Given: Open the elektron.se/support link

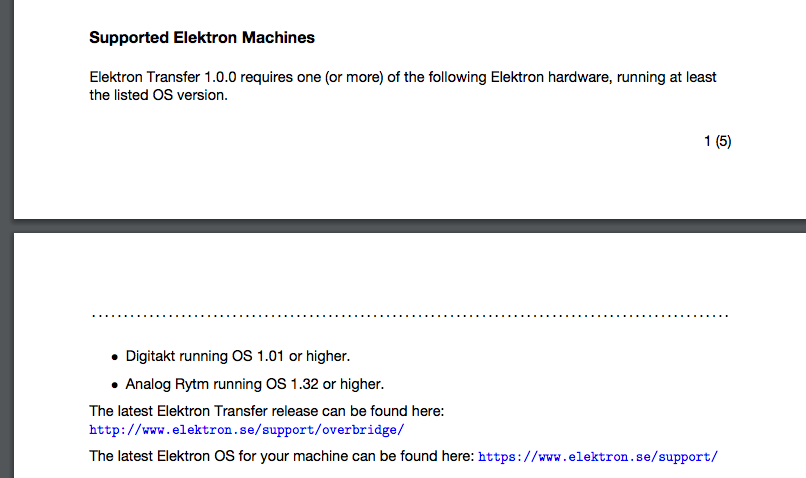Looking at the screenshot, I should (x=598, y=457).
